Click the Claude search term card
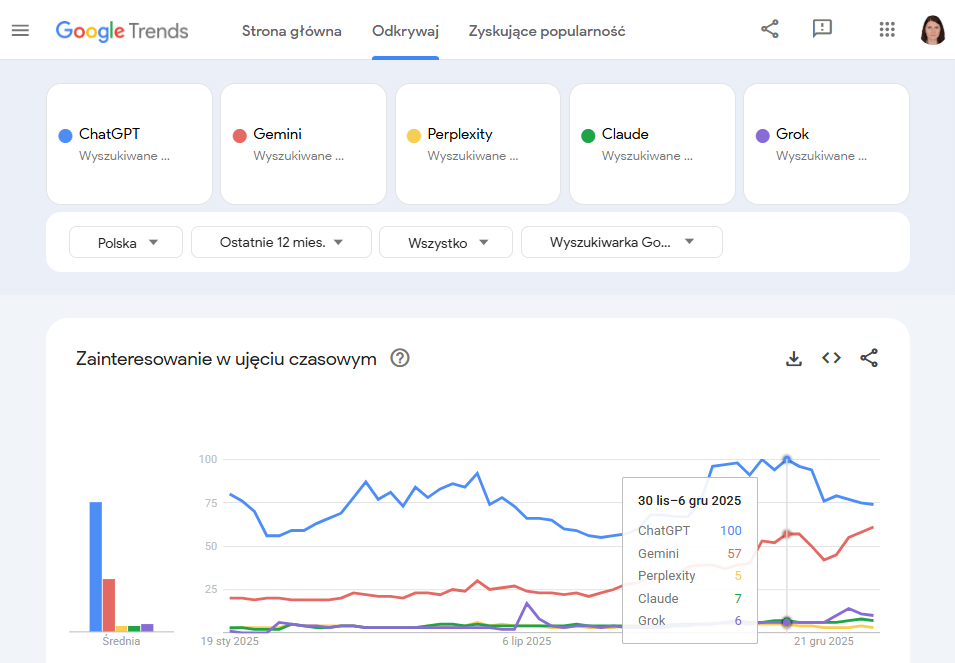 coord(652,144)
